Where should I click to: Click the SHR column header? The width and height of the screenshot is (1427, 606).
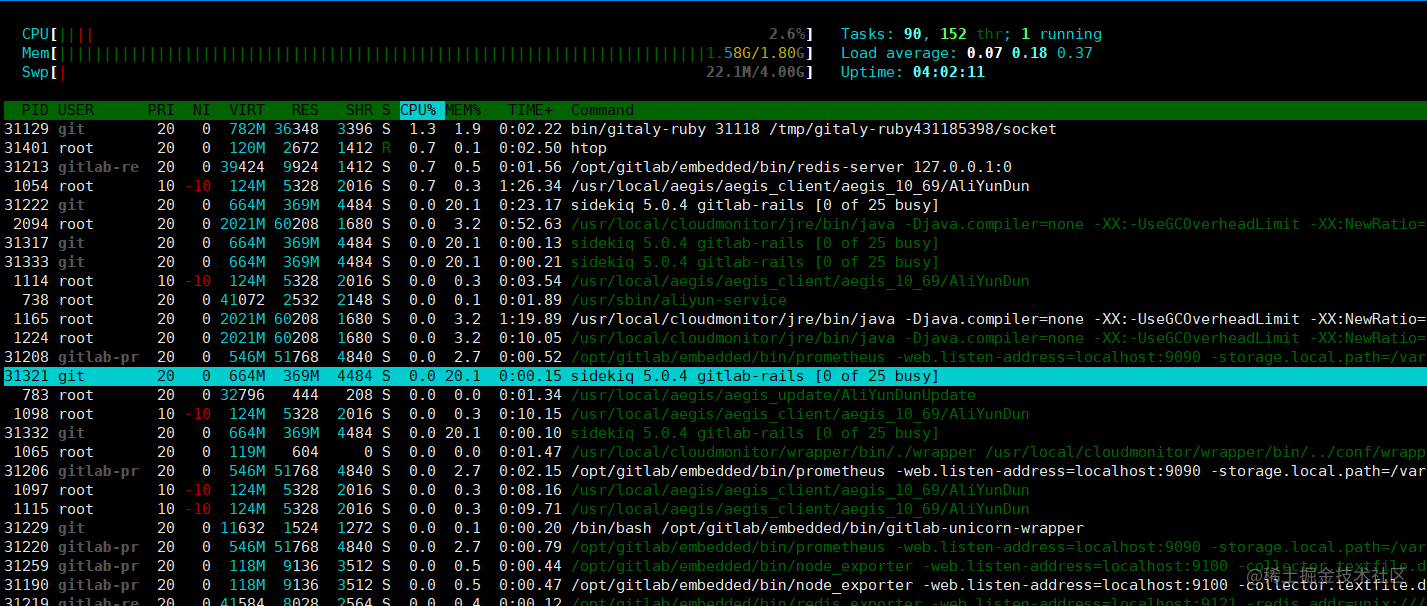pyautogui.click(x=359, y=110)
